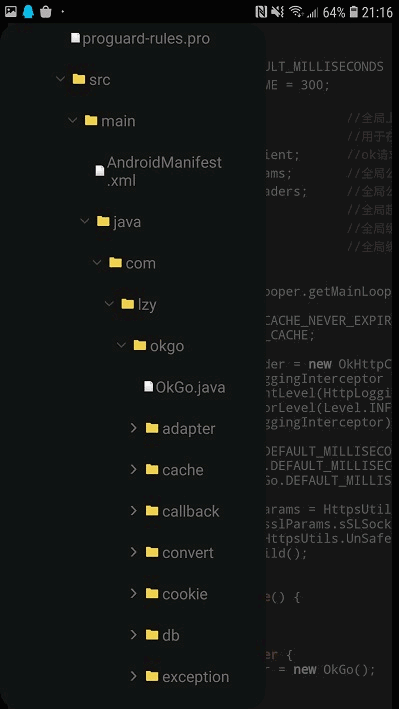Collapse the com folder arrow

click(97, 262)
